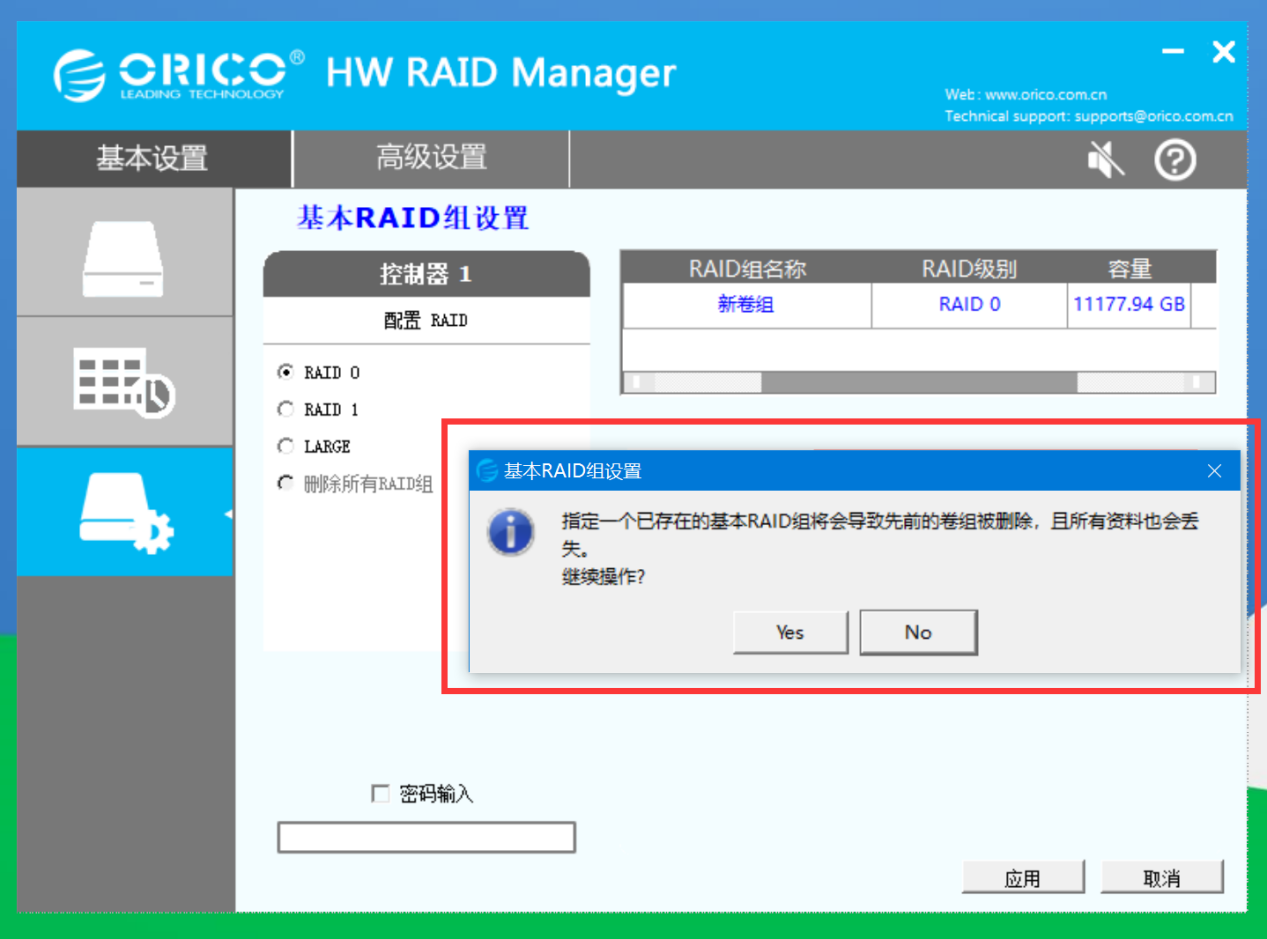This screenshot has height=939, width=1267.
Task: Click the supports@orico.com.cn support email
Action: [1154, 116]
